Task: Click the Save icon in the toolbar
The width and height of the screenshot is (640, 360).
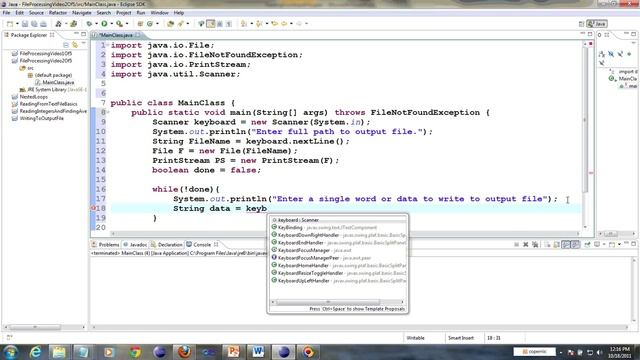Action: [25, 24]
